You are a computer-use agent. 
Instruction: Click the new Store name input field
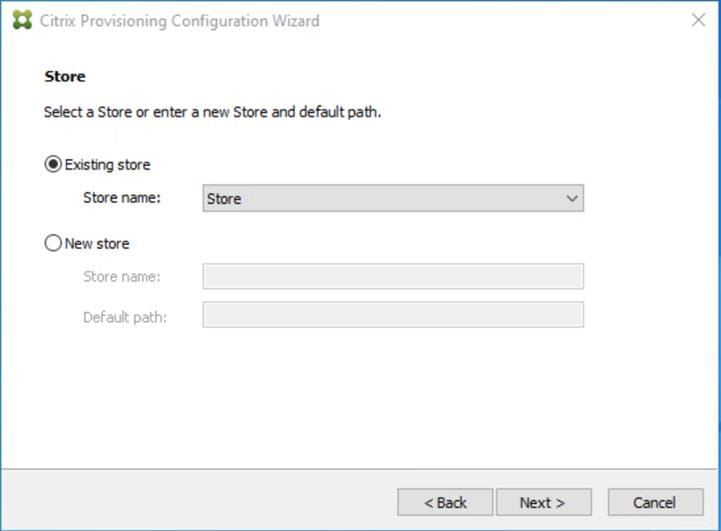pos(393,276)
